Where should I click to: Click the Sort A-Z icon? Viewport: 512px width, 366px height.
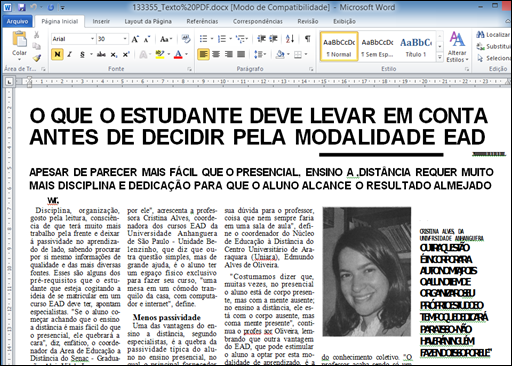(290, 39)
